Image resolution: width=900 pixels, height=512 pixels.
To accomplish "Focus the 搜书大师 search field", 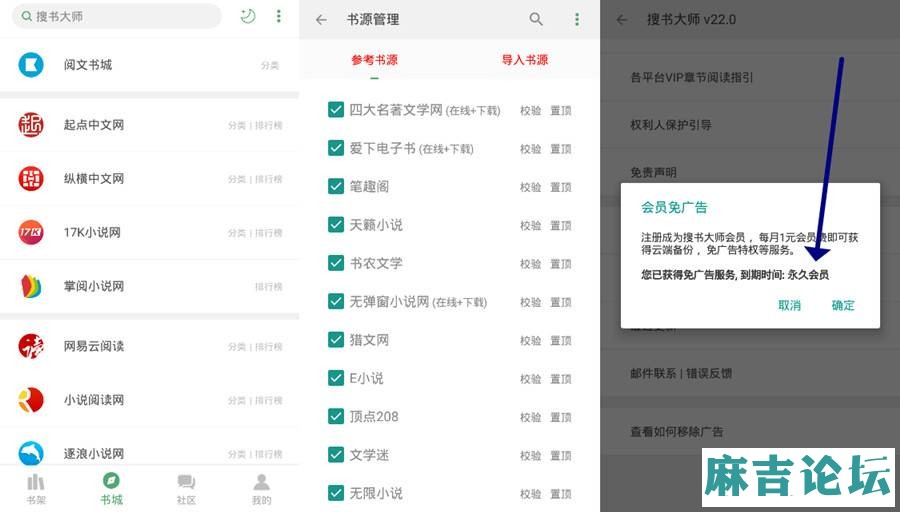I will (x=117, y=16).
